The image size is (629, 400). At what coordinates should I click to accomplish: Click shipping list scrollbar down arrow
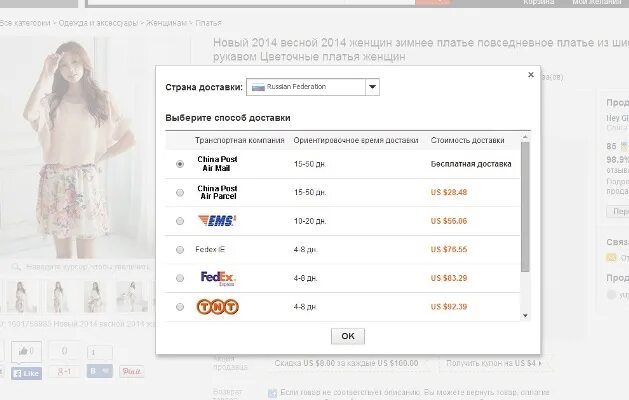pyautogui.click(x=525, y=315)
